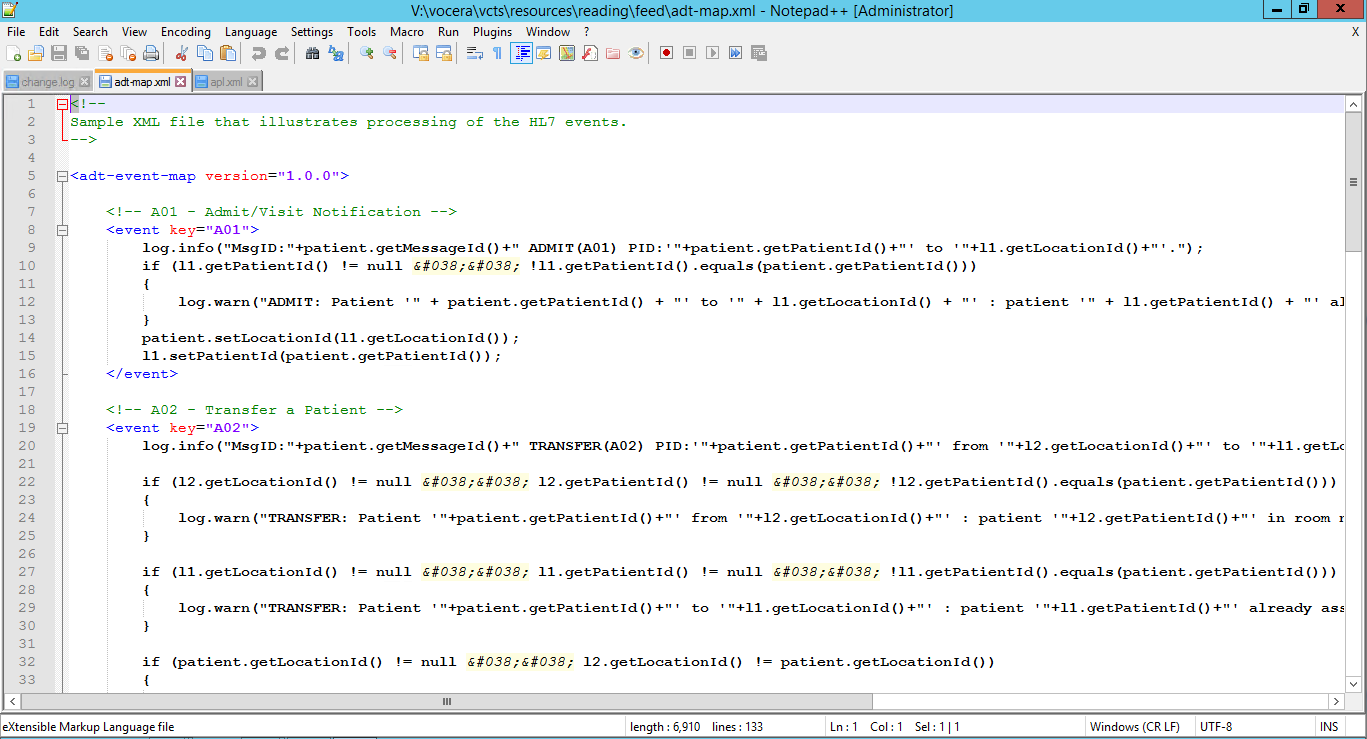Click the vertical scrollbar down arrow
The height and width of the screenshot is (739, 1367).
[x=1352, y=683]
